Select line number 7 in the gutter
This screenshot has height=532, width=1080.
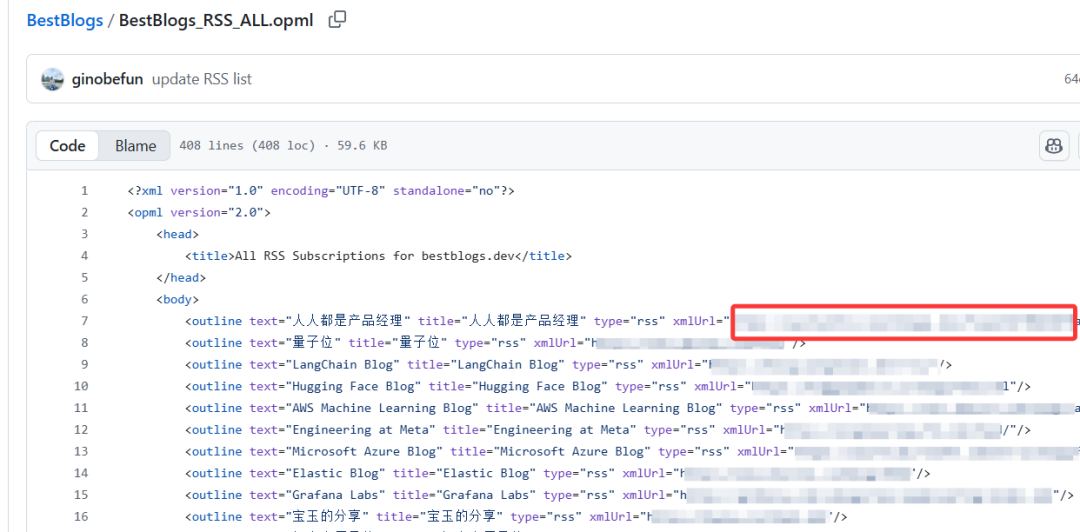[x=84, y=321]
